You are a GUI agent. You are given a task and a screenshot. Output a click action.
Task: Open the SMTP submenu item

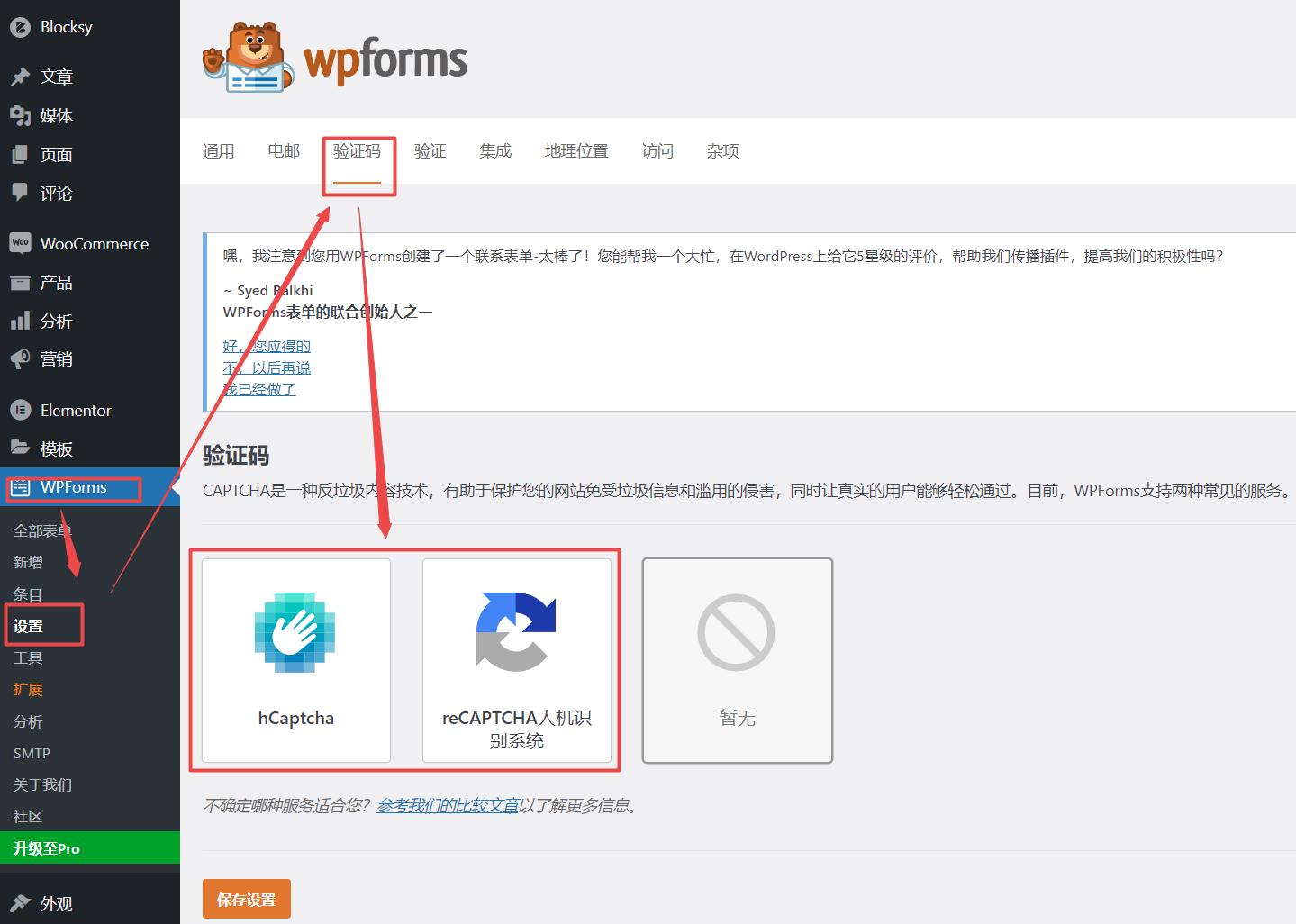(x=32, y=753)
